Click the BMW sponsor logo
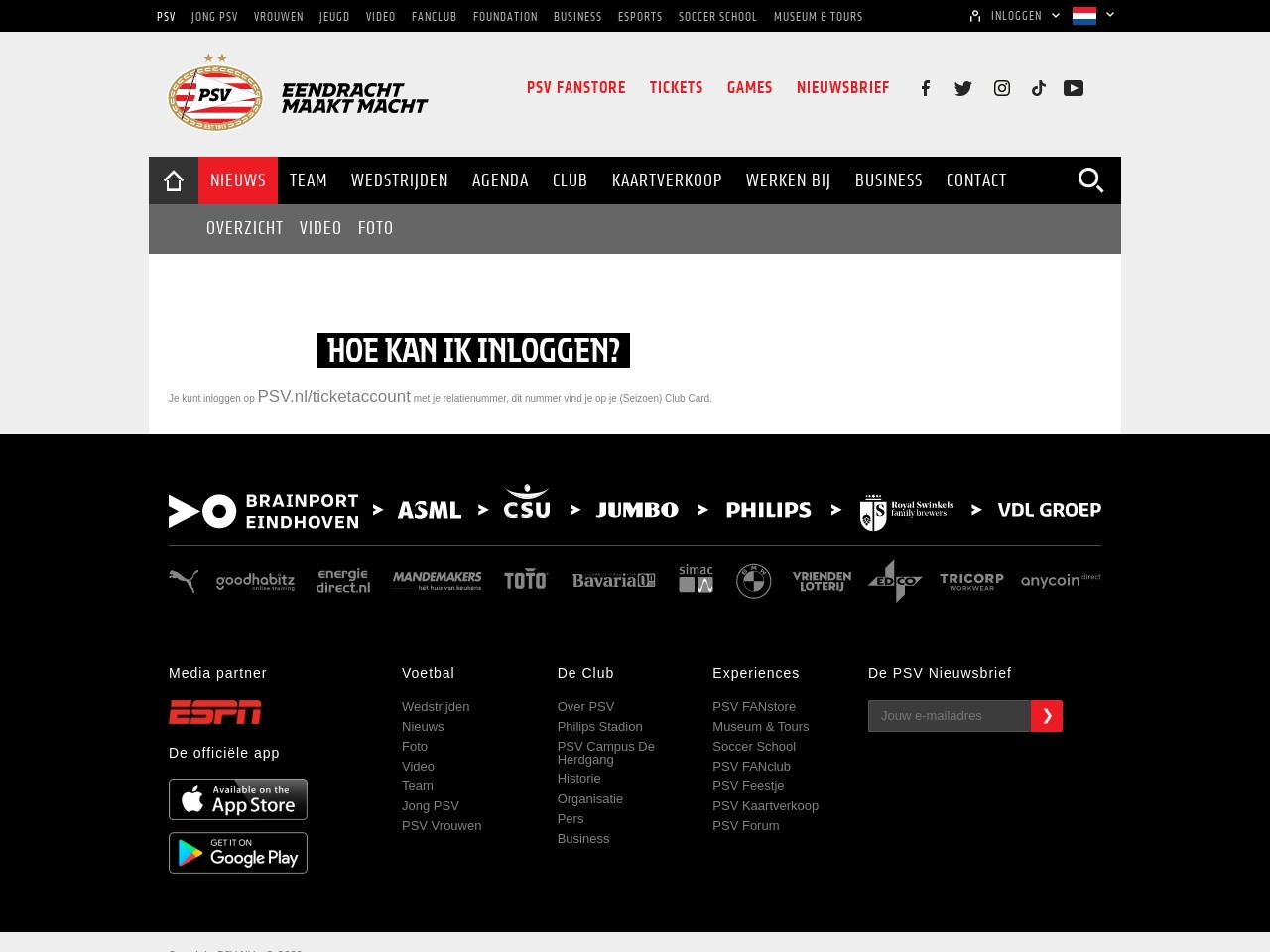Screen dimensions: 1270x952 point(754,581)
